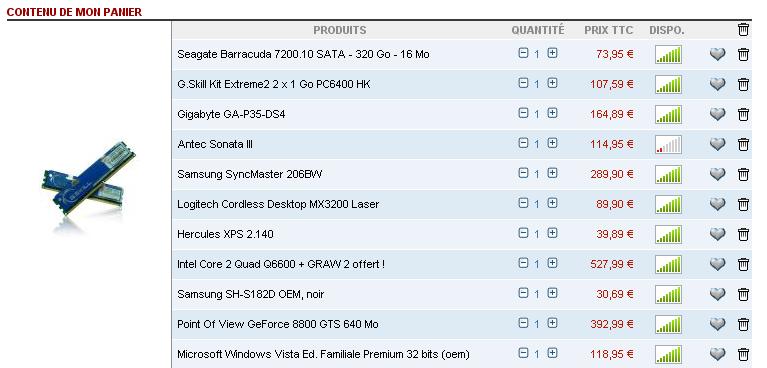
Task: Delete Seagate Barracuda from the cart
Action: pyautogui.click(x=743, y=54)
